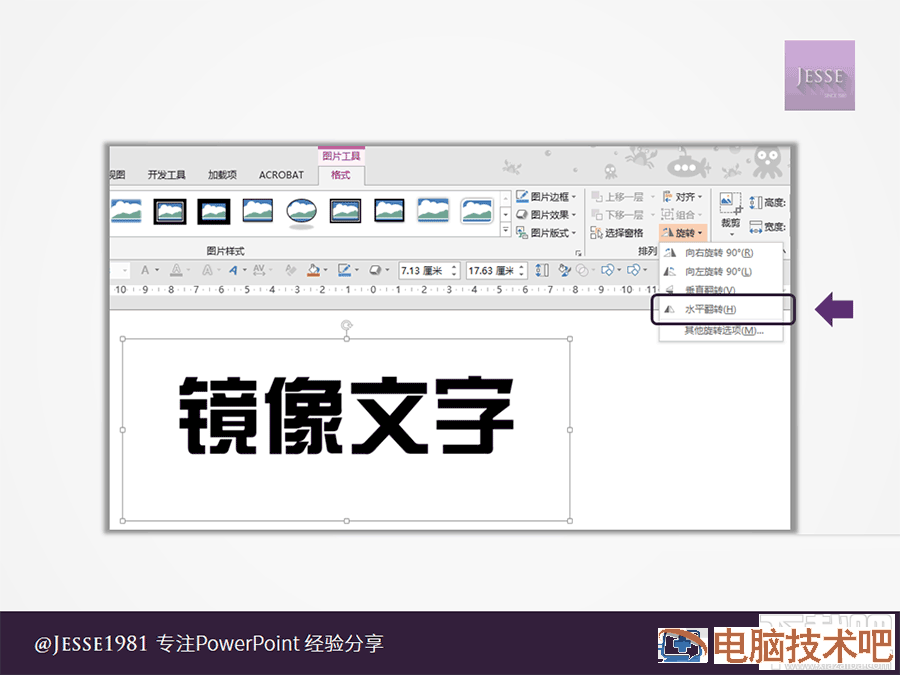
Task: Click the clear formatting eraser icon
Action: (x=291, y=270)
